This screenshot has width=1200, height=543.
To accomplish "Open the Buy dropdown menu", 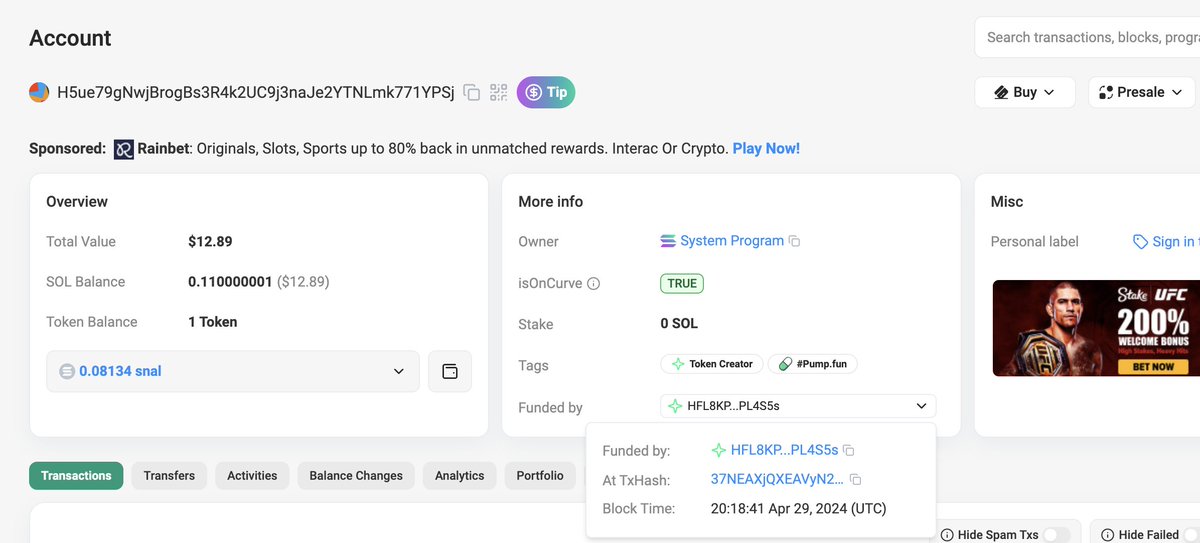I will click(x=1024, y=92).
